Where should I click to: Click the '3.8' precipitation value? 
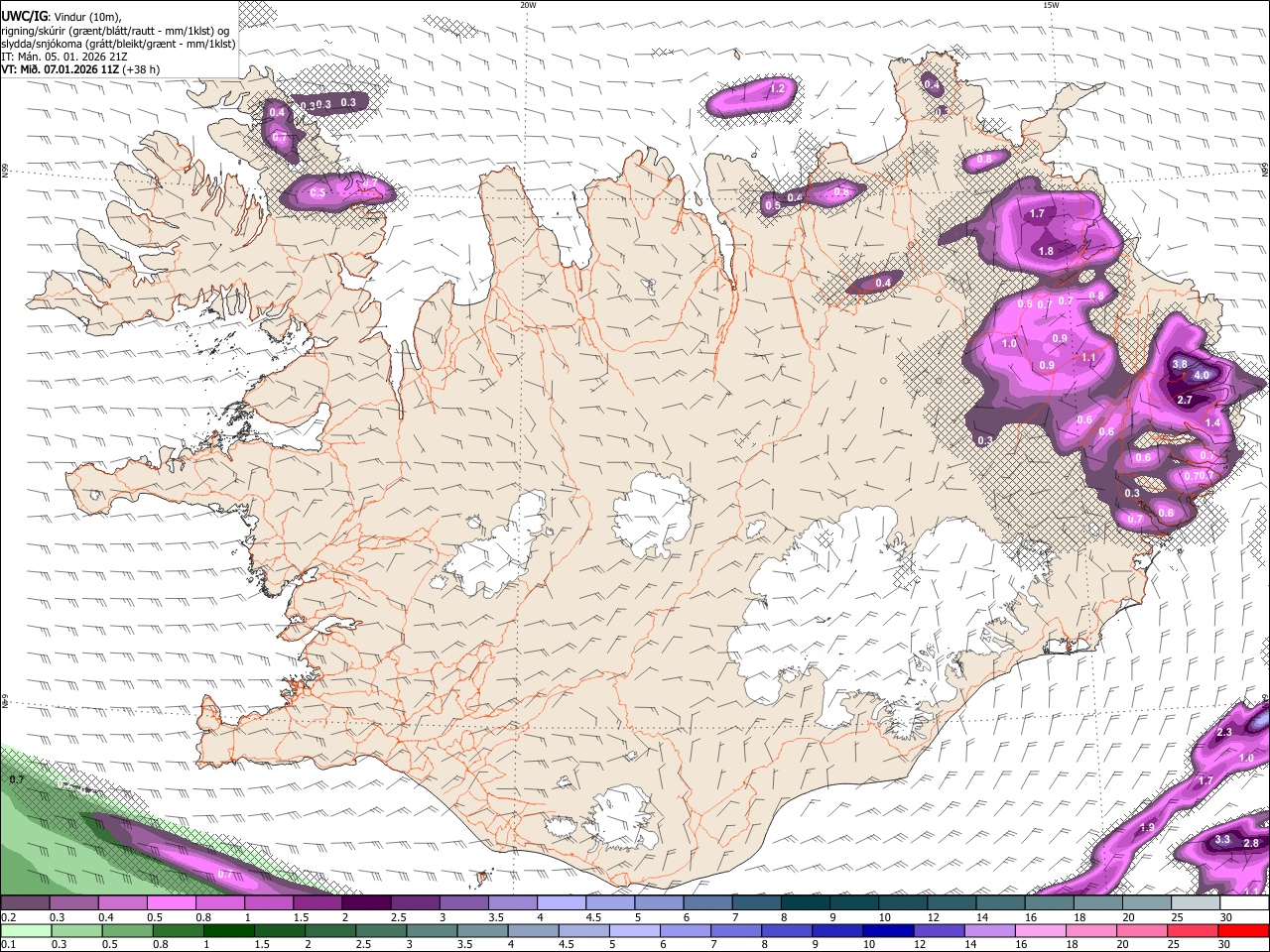[1180, 365]
